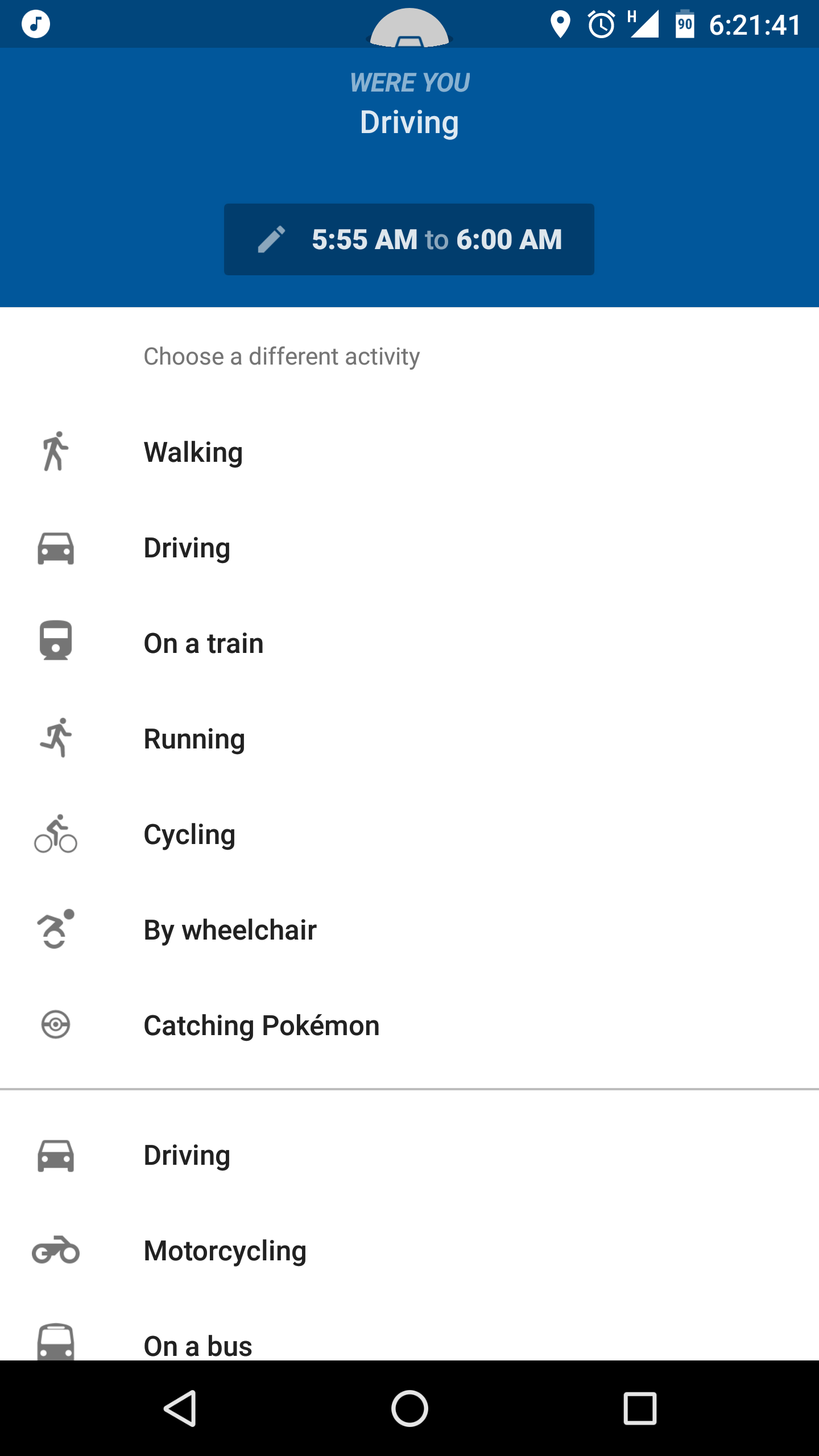
Task: Choose By wheelchair option
Action: coord(230,930)
